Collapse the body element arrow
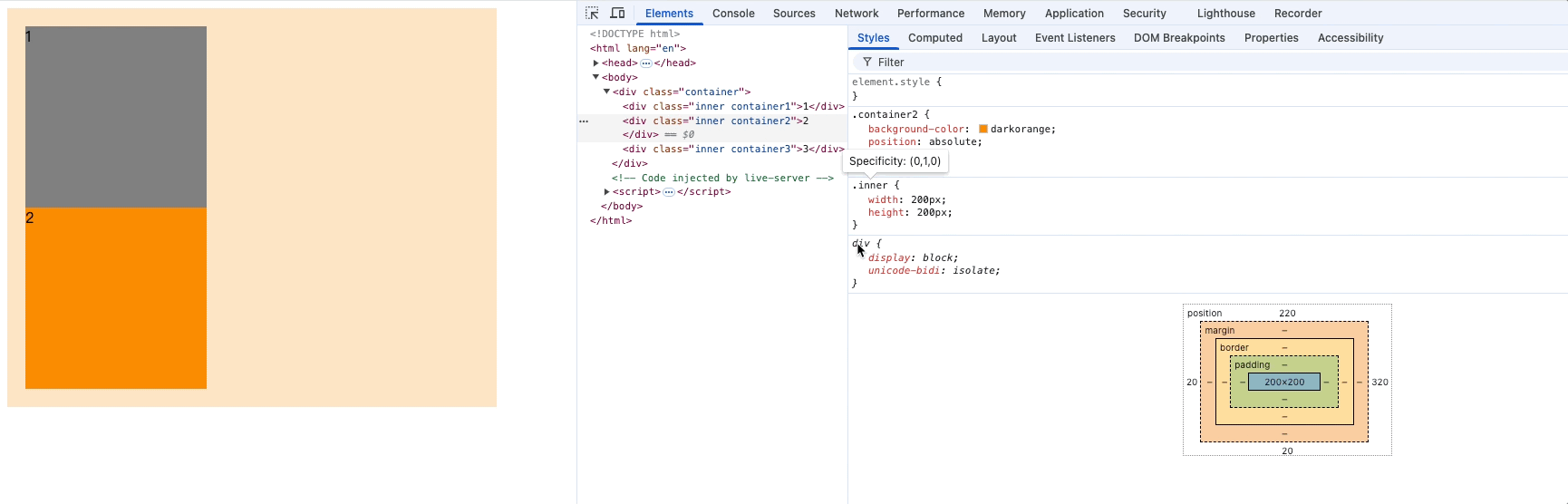The width and height of the screenshot is (1568, 504). click(x=596, y=77)
